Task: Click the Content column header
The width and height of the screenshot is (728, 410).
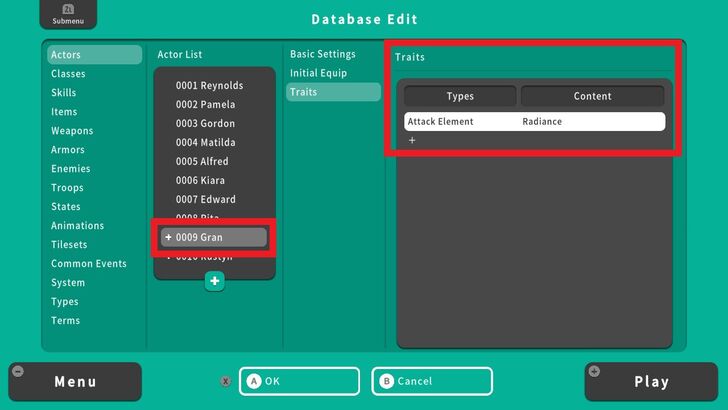Action: pos(592,96)
